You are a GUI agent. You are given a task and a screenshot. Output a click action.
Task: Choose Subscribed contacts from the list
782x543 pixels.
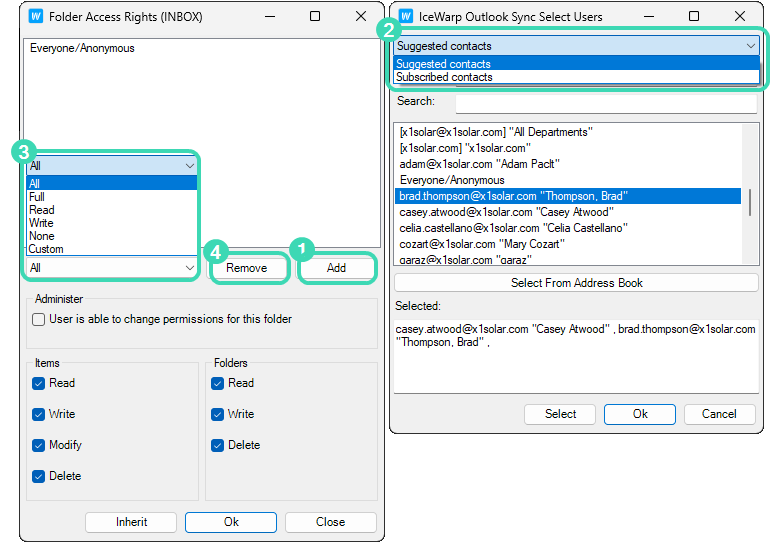tap(576, 77)
